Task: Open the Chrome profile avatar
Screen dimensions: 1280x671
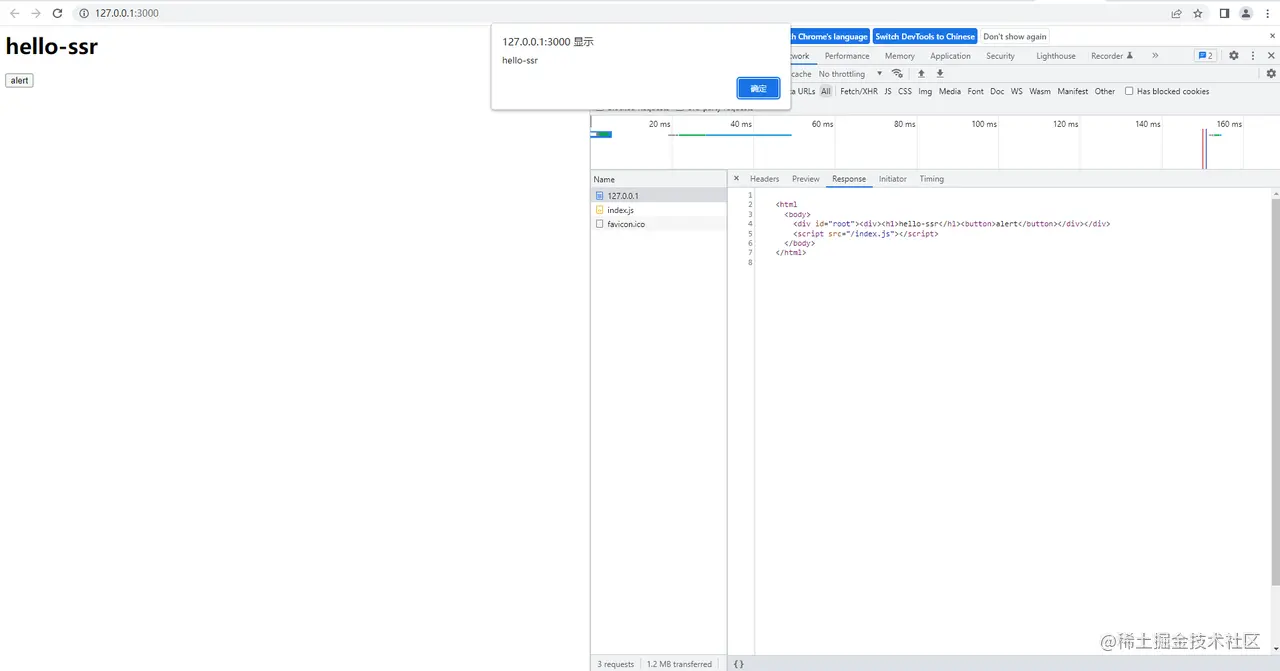Action: pyautogui.click(x=1246, y=13)
